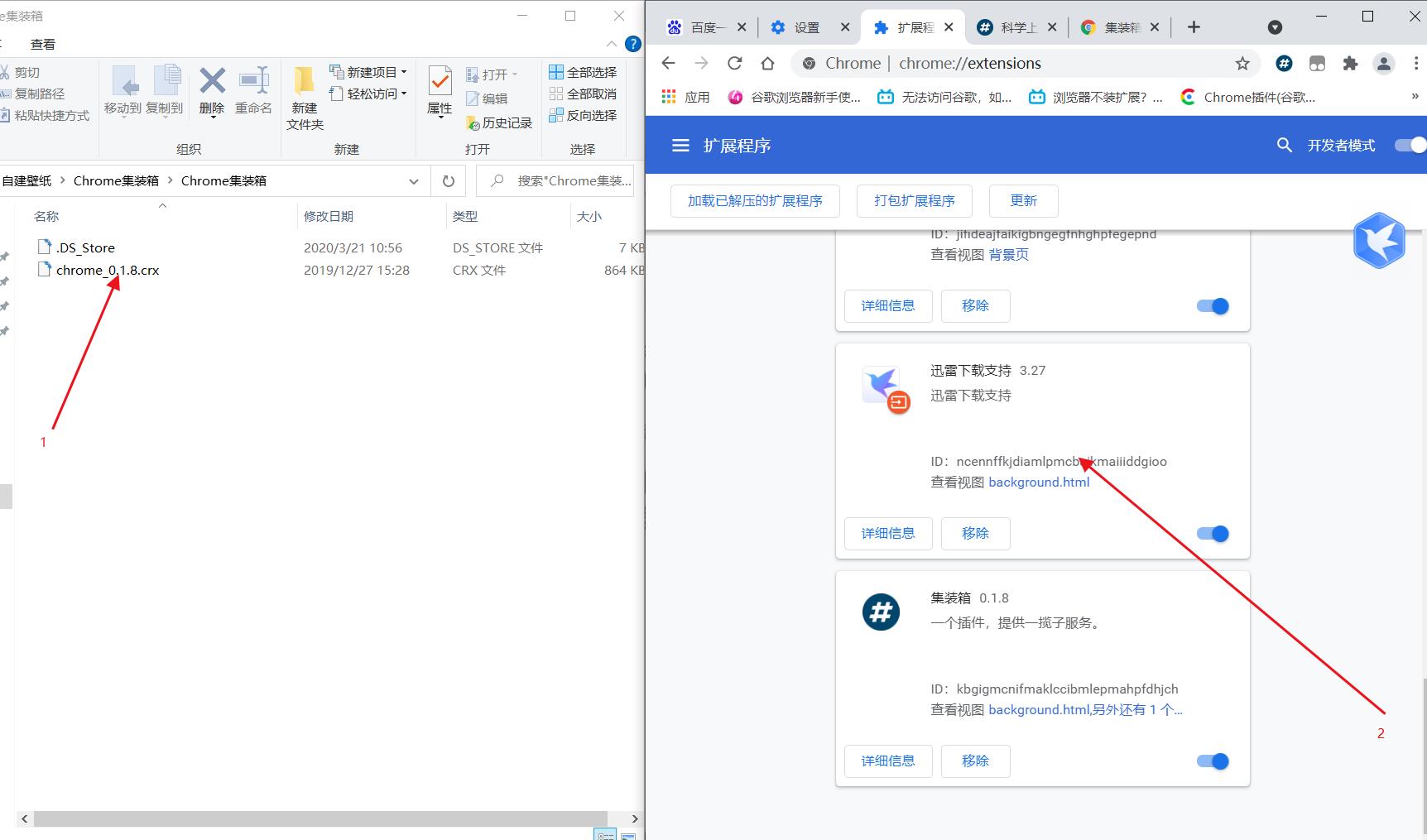Switch to the 百度 tab
This screenshot has height=840, width=1427.
point(707,27)
